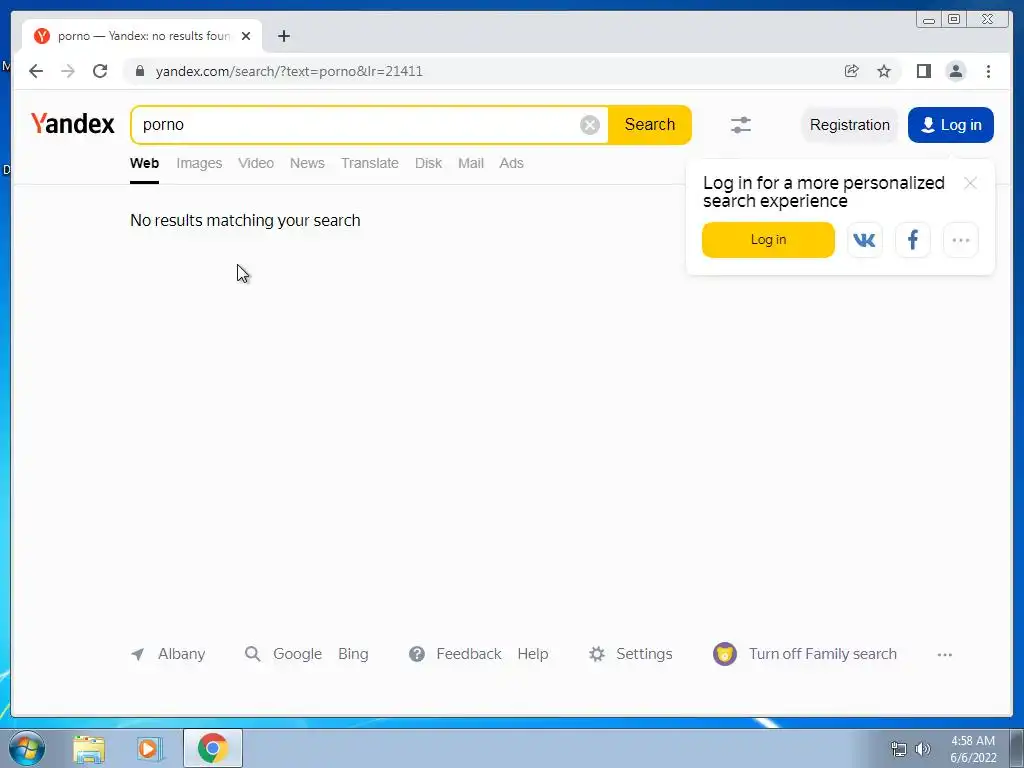Open the Translate tab
The width and height of the screenshot is (1024, 768).
click(370, 163)
